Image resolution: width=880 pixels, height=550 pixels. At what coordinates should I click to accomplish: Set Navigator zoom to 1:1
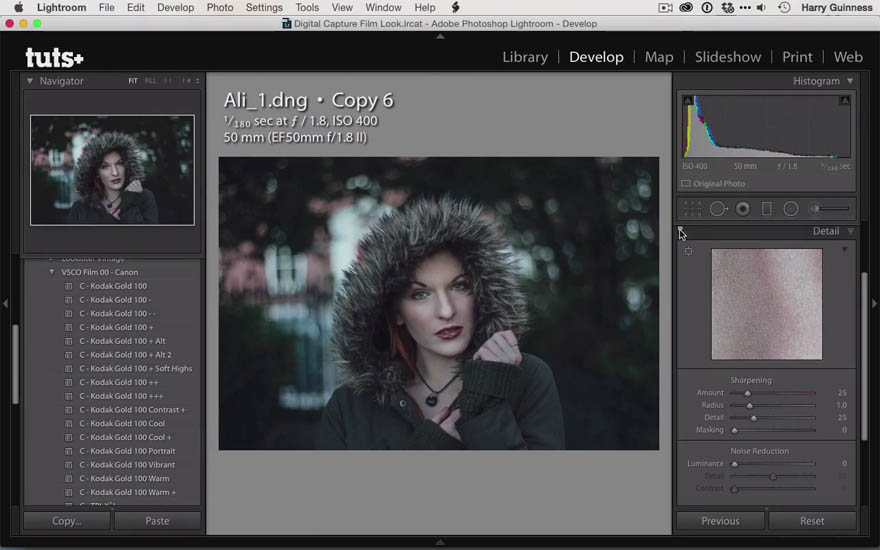point(168,81)
